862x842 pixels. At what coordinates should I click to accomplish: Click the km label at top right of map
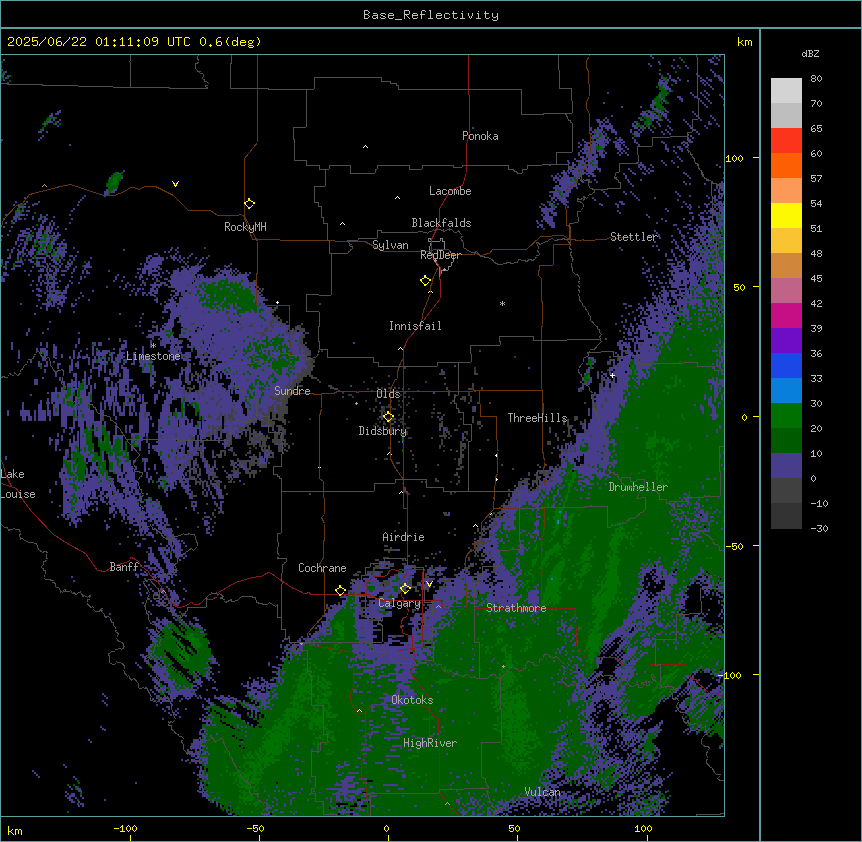(x=744, y=42)
